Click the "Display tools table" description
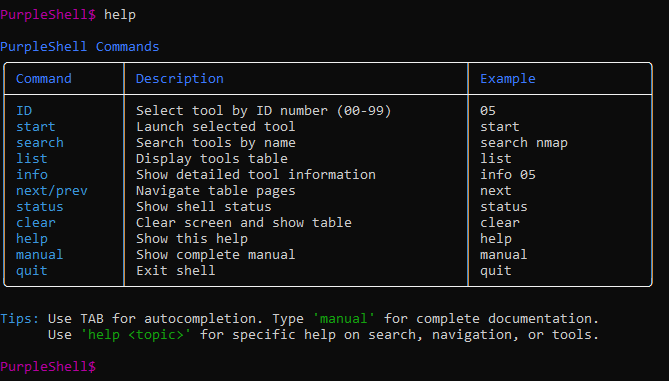 click(212, 159)
